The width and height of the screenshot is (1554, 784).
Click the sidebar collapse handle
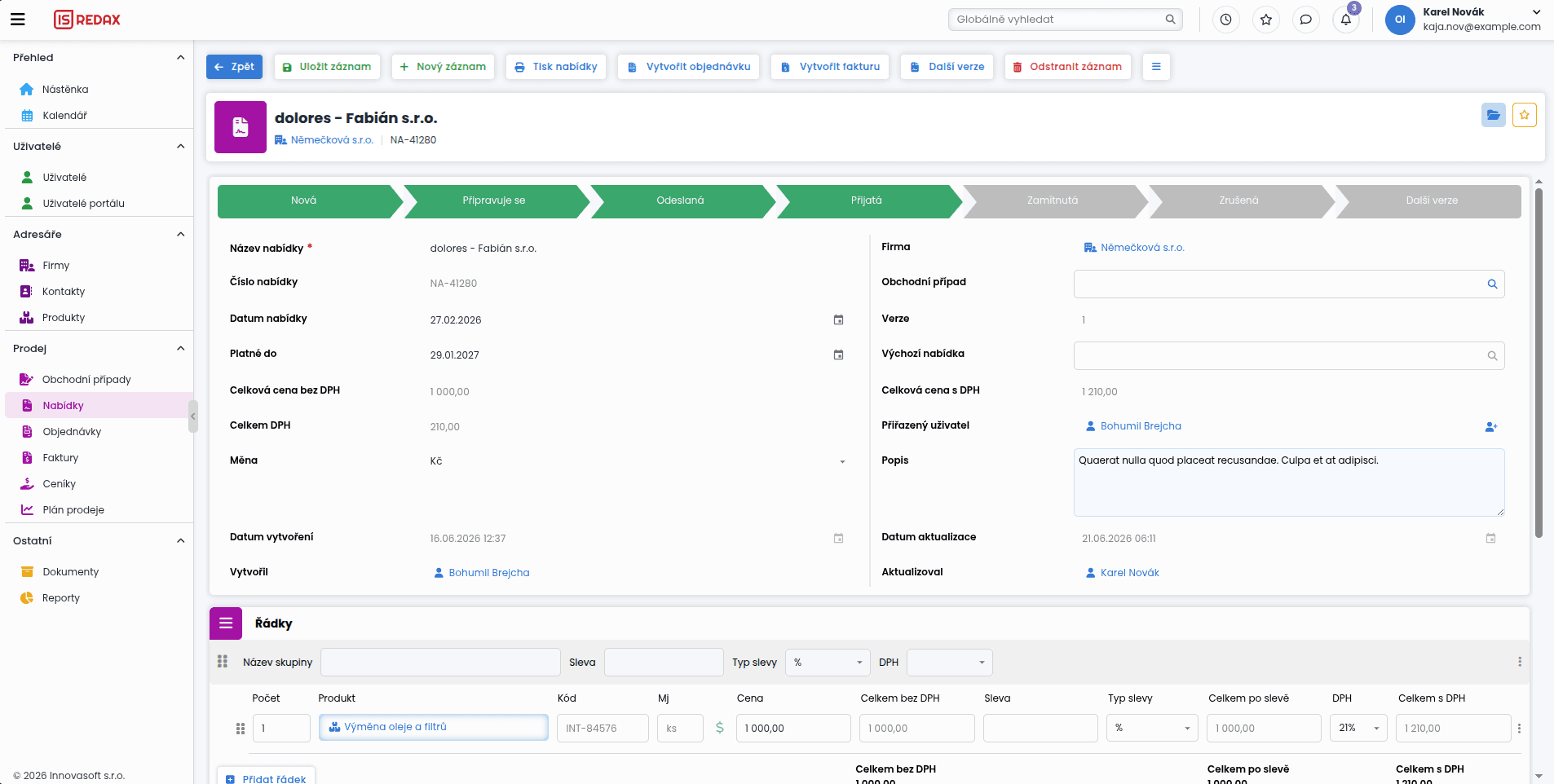[x=193, y=416]
